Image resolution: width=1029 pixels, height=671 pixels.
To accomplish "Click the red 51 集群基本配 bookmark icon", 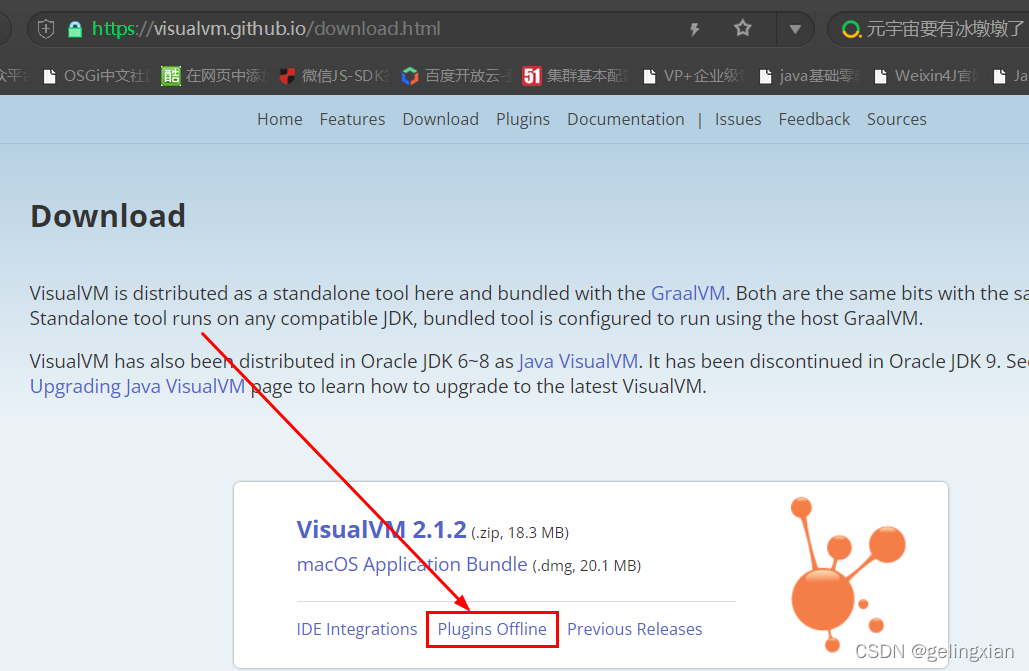I will [529, 75].
